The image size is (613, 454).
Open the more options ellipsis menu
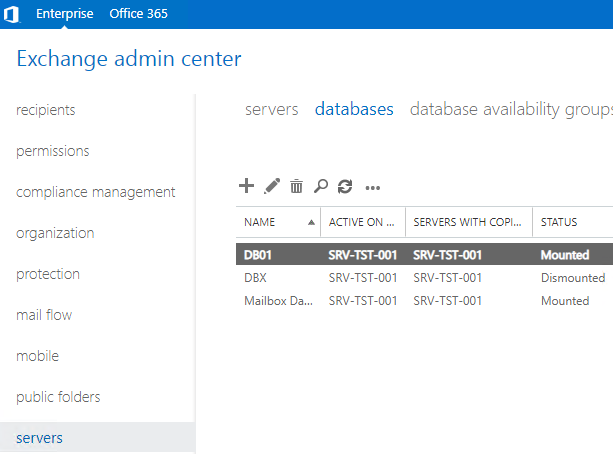click(x=373, y=187)
